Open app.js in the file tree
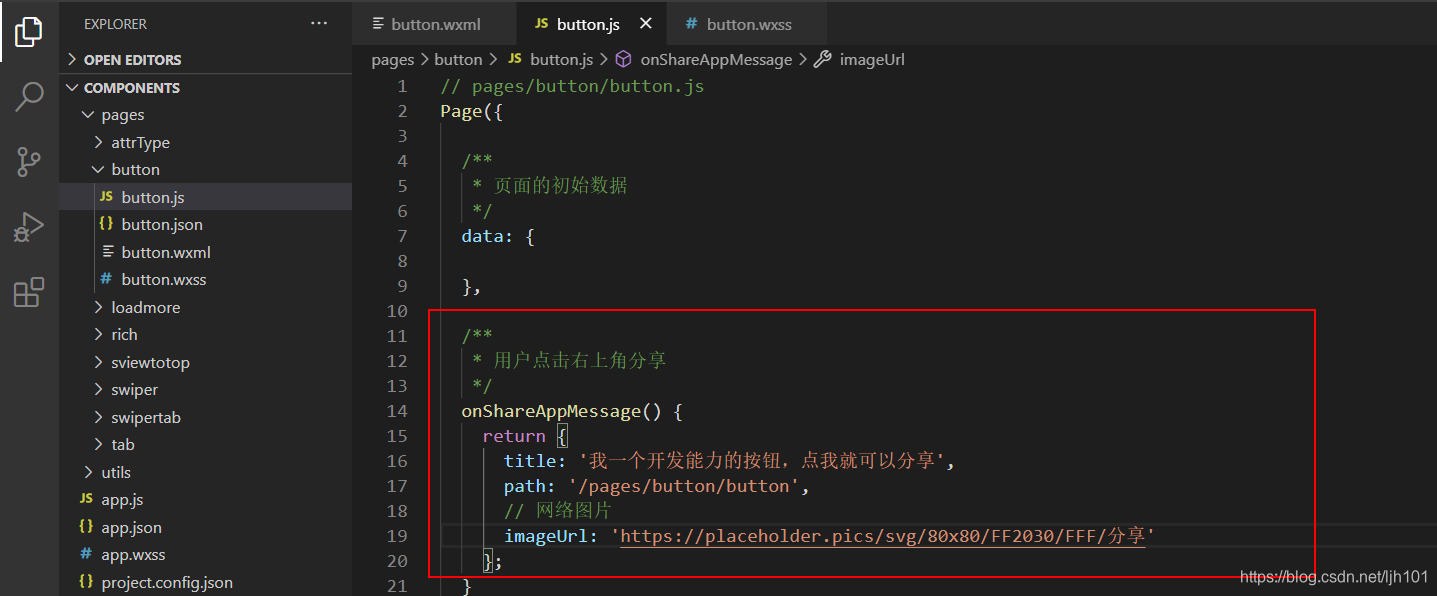Viewport: 1437px width, 596px height. (205, 499)
